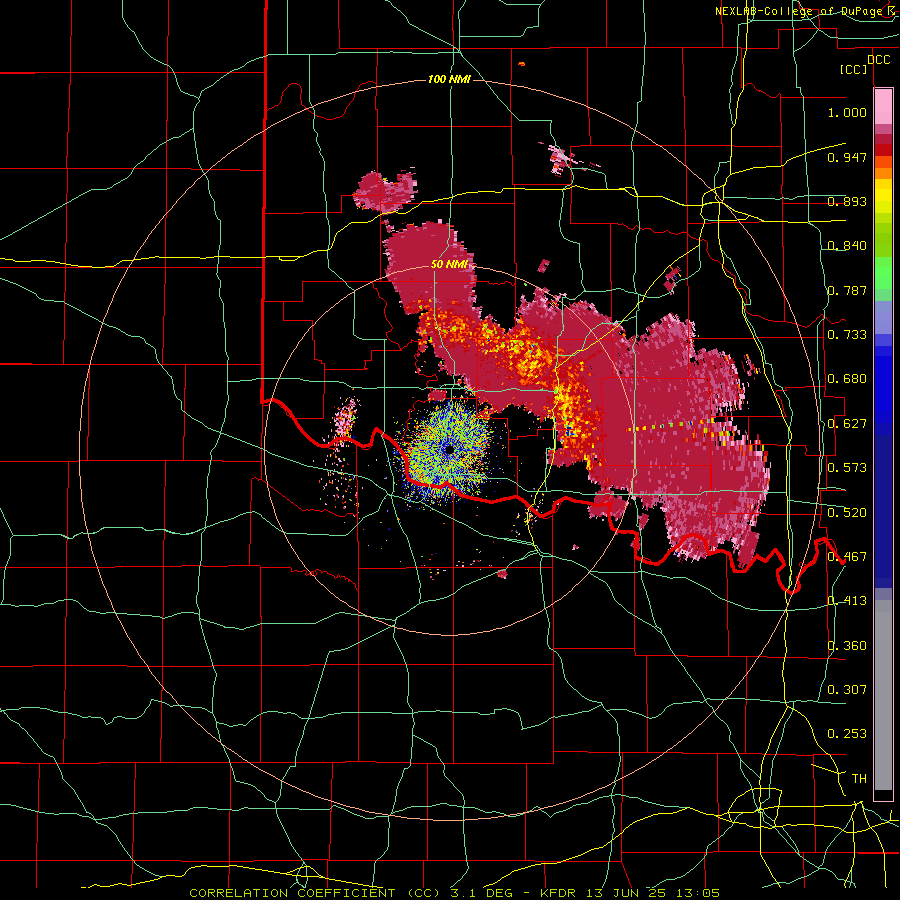The height and width of the screenshot is (900, 900).
Task: Select the 0.840 legend value
Action: point(847,246)
